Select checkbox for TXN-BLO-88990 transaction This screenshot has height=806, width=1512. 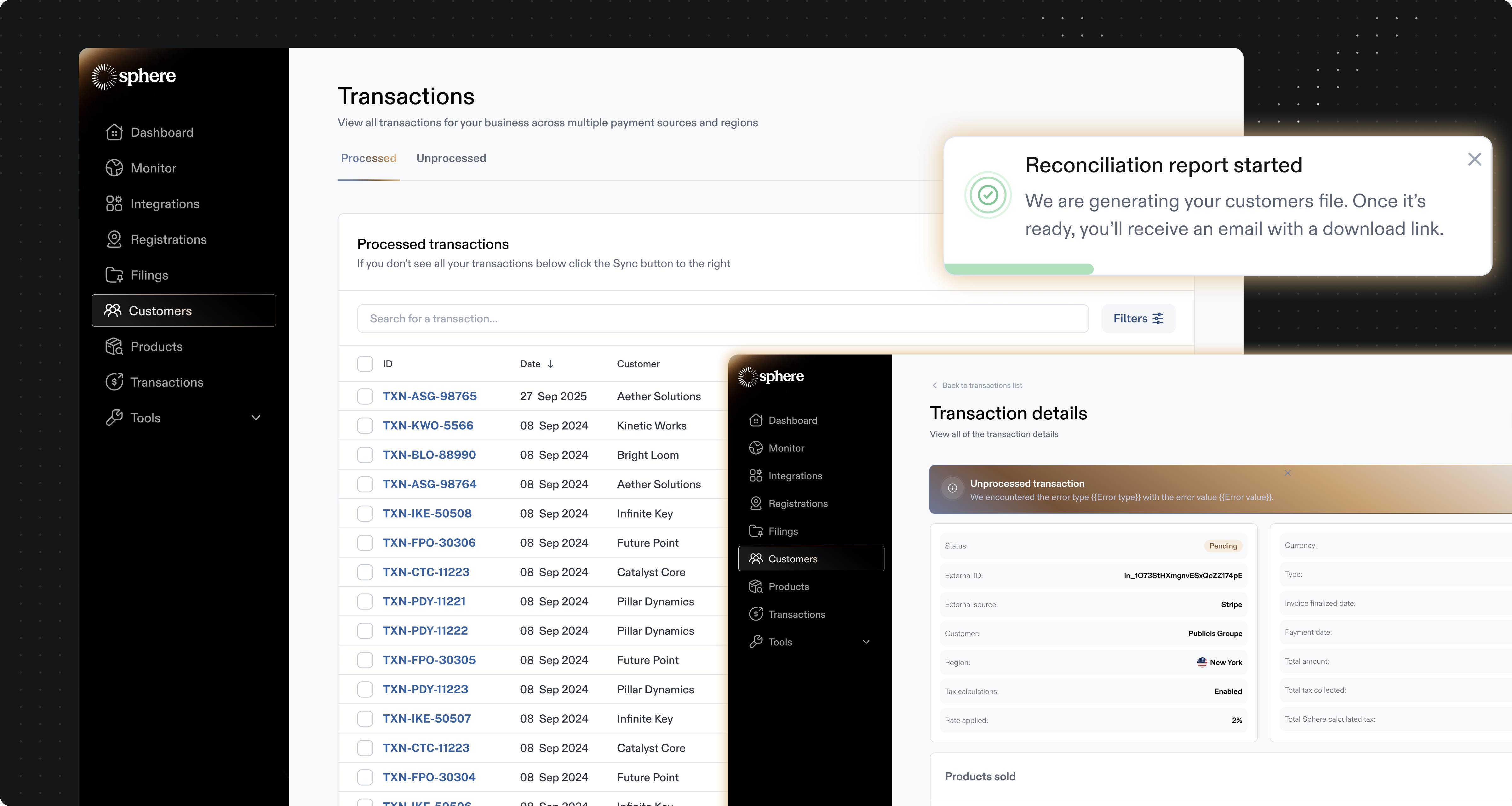pyautogui.click(x=365, y=455)
